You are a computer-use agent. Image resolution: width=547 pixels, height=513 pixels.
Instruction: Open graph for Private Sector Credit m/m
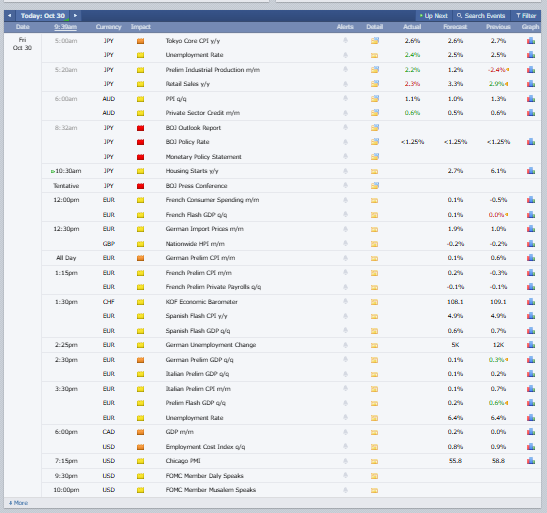coord(531,113)
